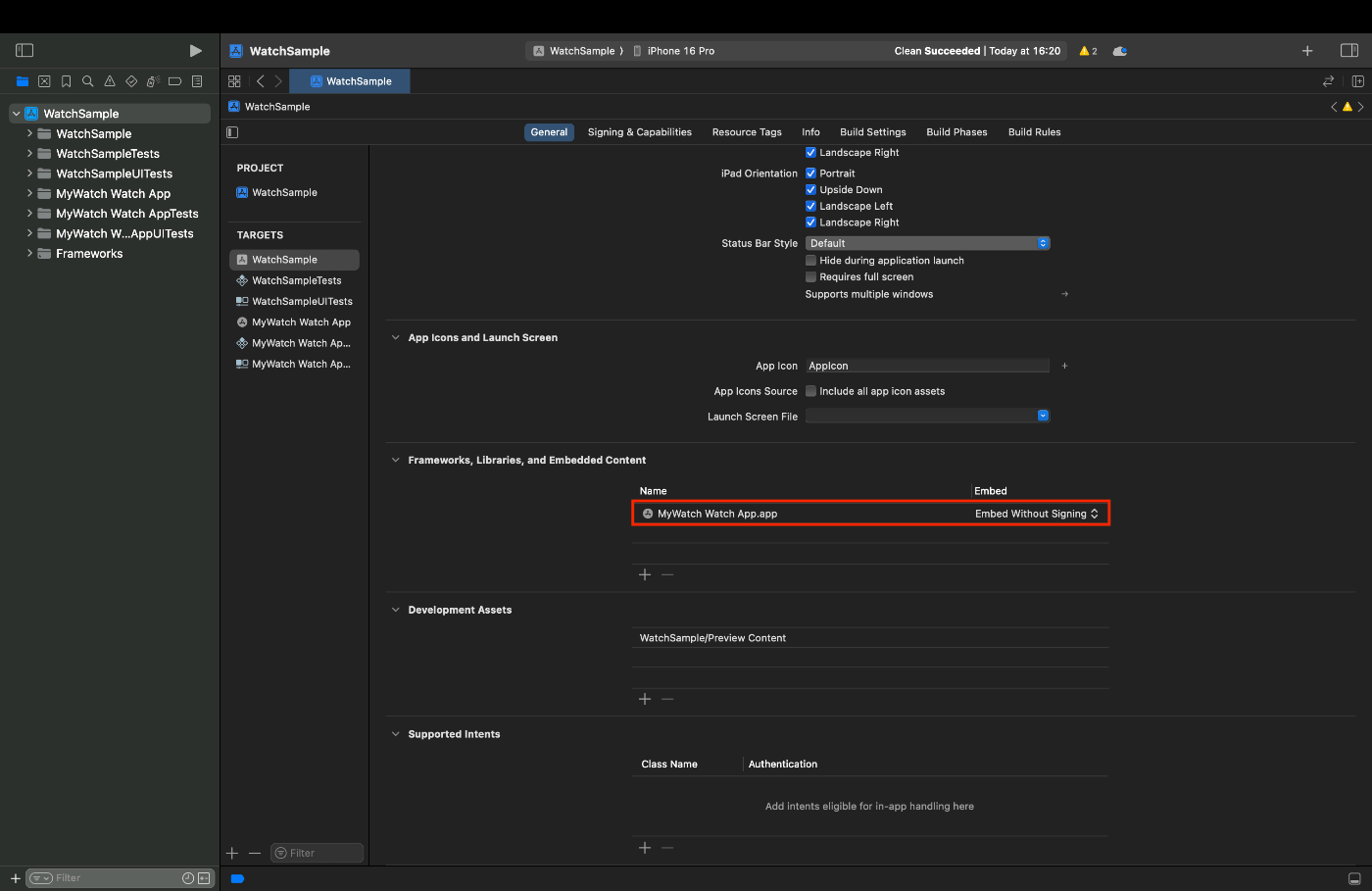Screen dimensions: 1372x891
Task: Uncheck the iPad Landscape Right checkbox under Landscape Left
Action: [810, 223]
